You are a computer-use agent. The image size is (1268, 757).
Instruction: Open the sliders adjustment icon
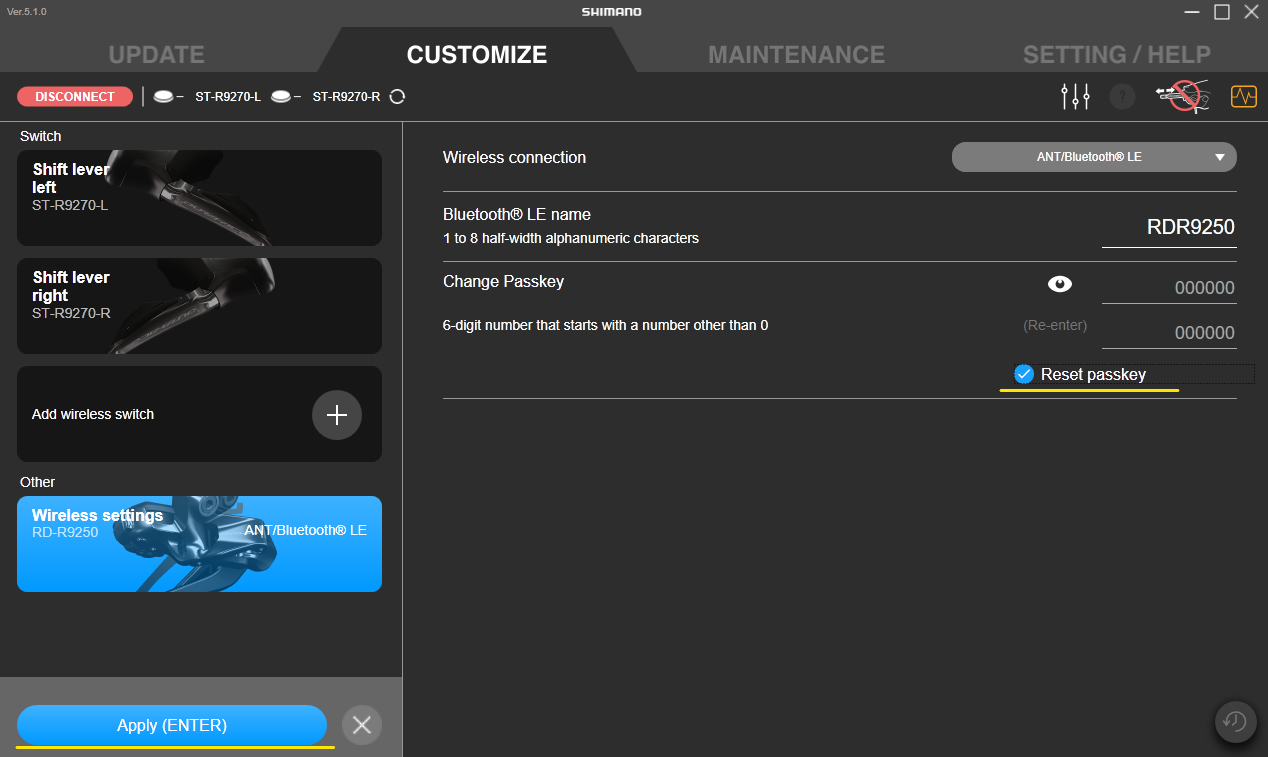point(1076,97)
